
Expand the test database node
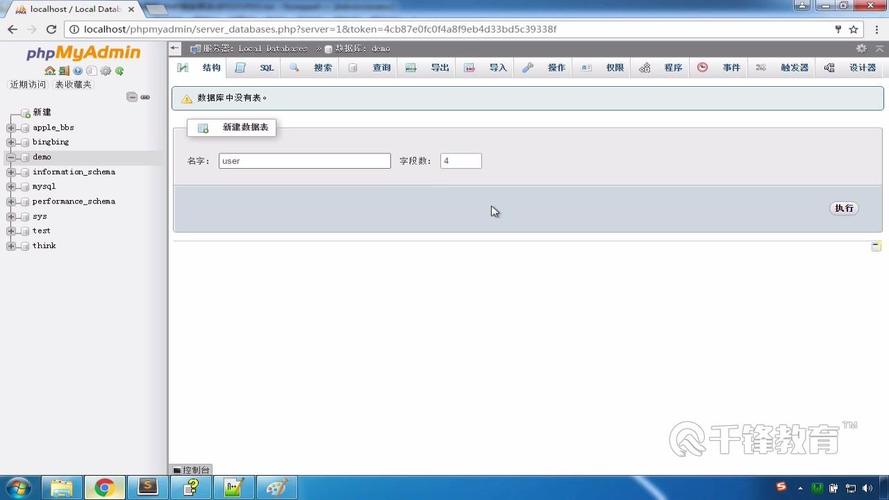11,231
